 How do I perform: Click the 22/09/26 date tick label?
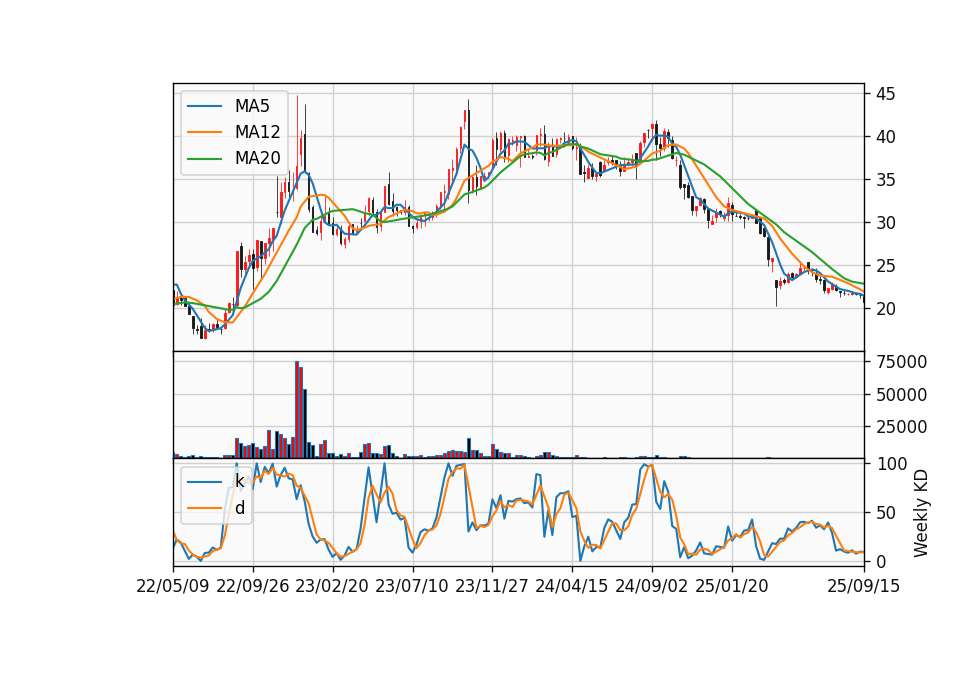(253, 586)
